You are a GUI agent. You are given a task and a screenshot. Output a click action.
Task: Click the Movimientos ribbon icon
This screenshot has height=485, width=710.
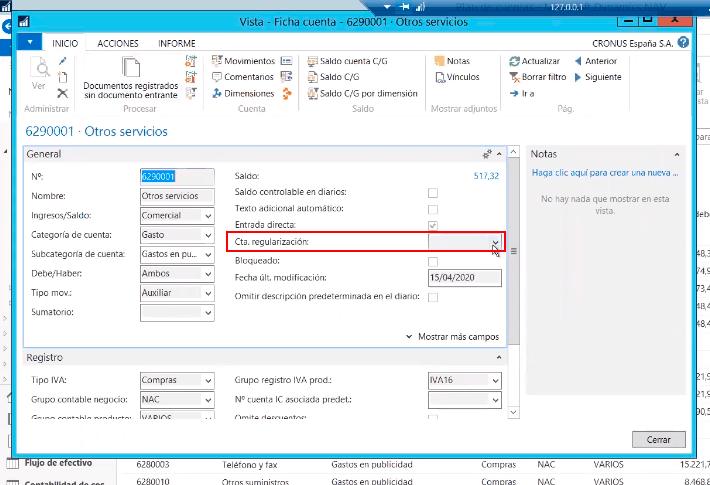(243, 61)
